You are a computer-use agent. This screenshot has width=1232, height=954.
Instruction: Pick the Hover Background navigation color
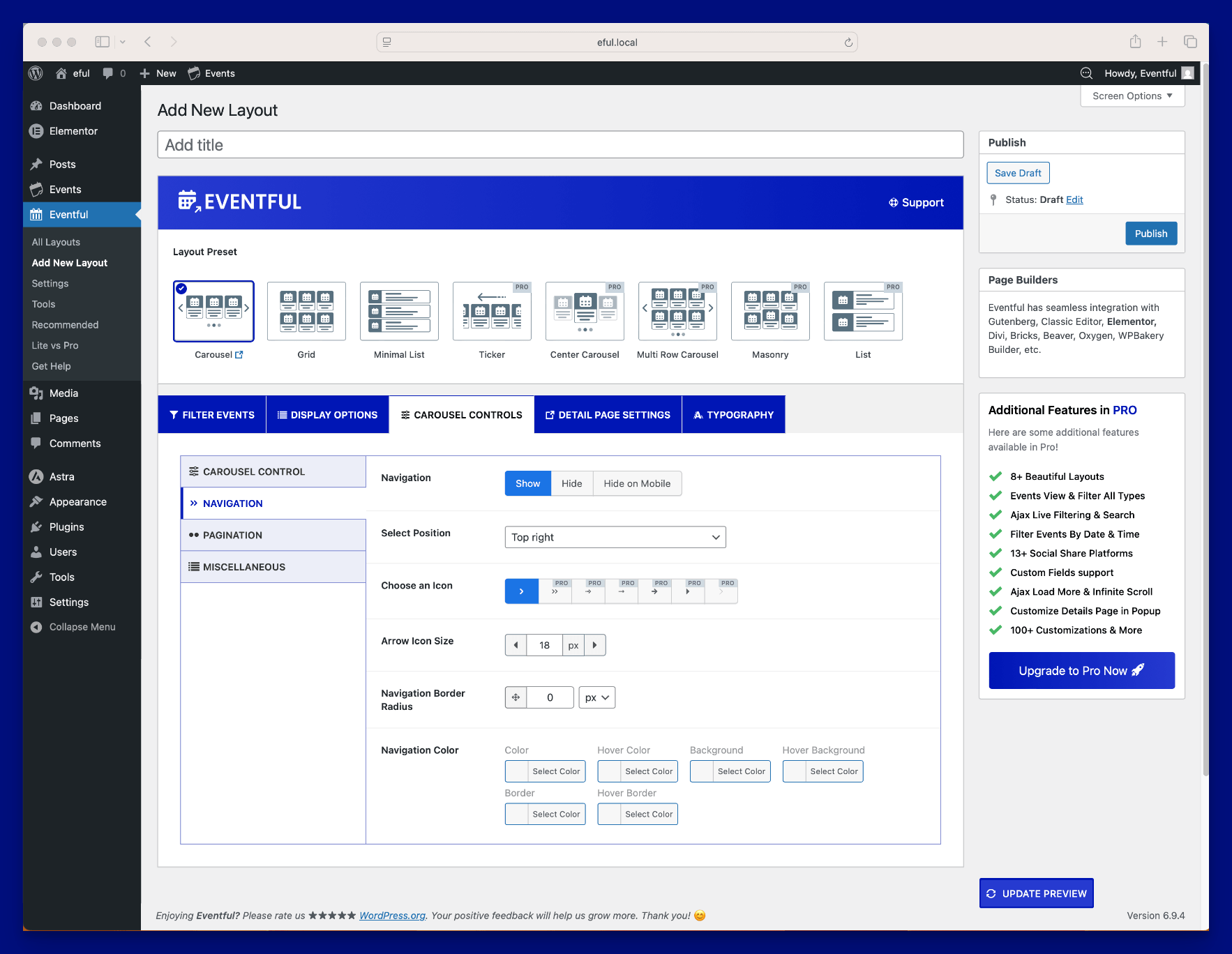point(822,771)
